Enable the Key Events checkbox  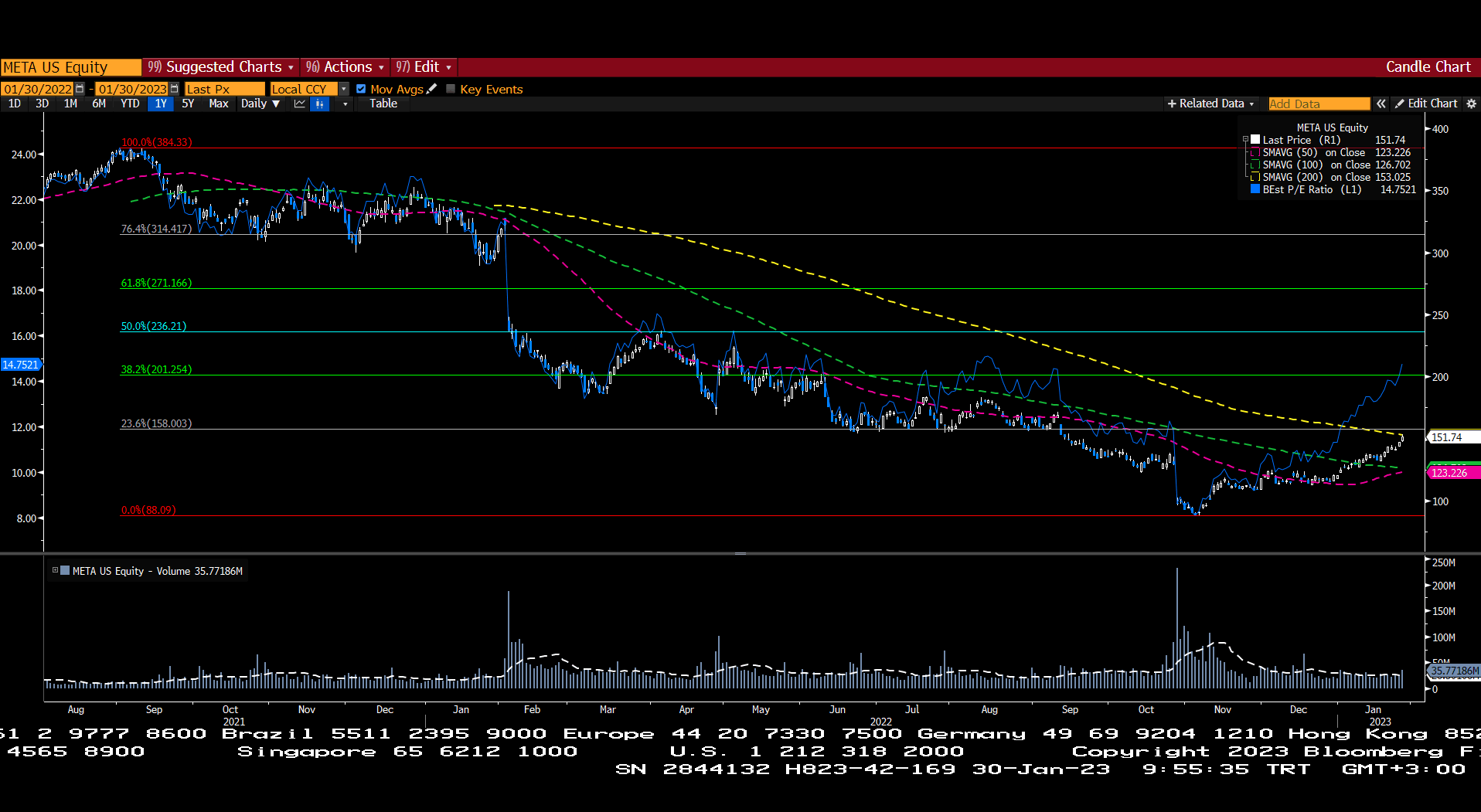click(x=451, y=89)
